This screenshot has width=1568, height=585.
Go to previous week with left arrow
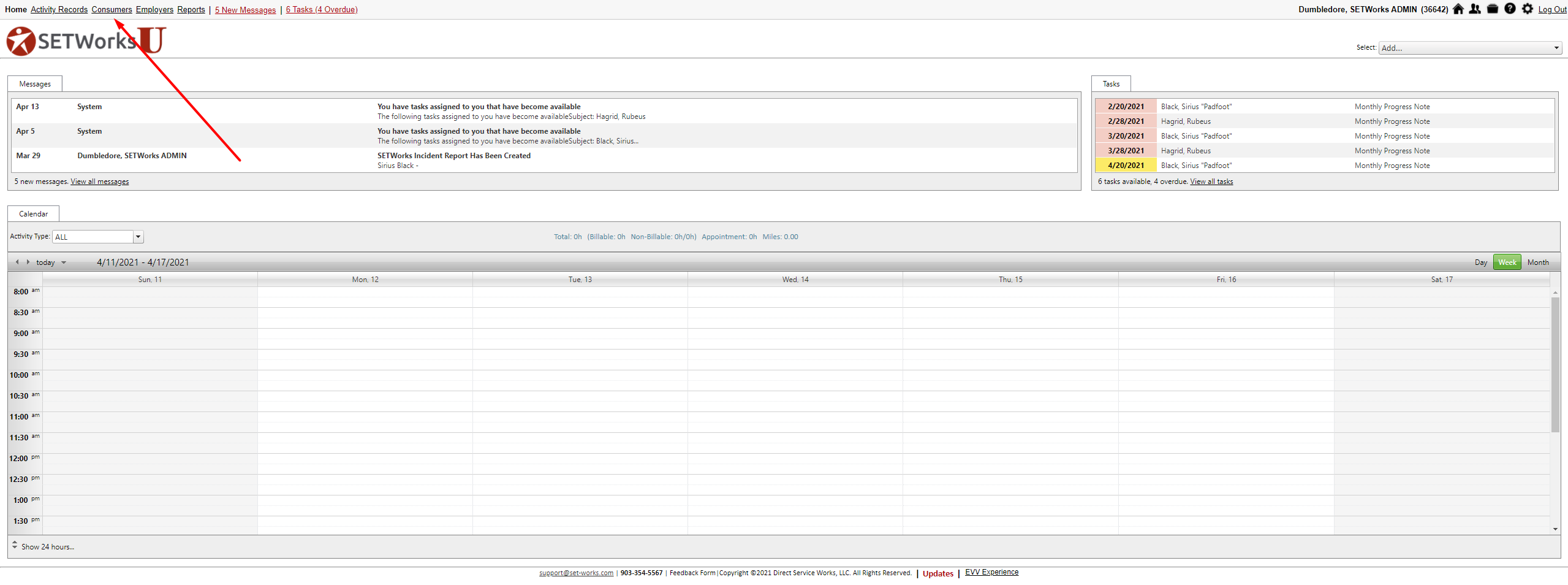17,262
